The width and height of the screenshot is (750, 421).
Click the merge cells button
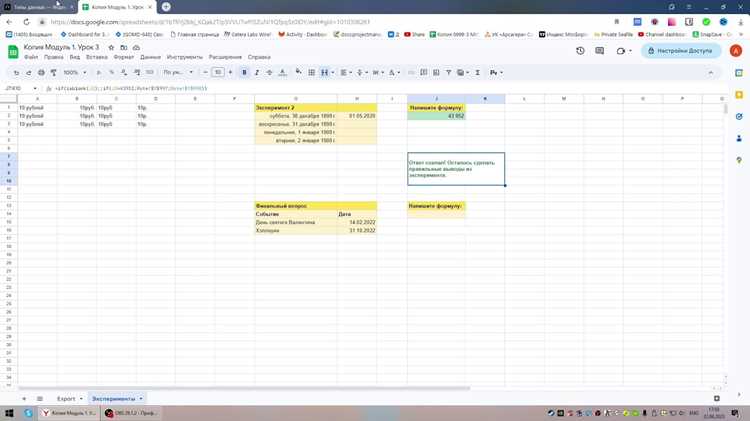(x=325, y=73)
